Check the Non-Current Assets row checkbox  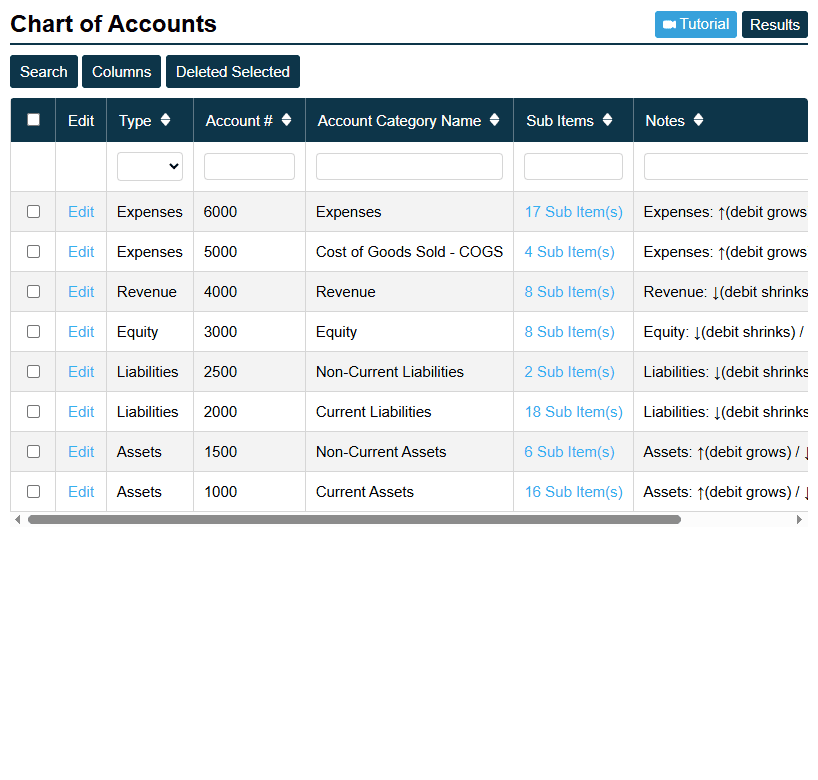coord(33,452)
